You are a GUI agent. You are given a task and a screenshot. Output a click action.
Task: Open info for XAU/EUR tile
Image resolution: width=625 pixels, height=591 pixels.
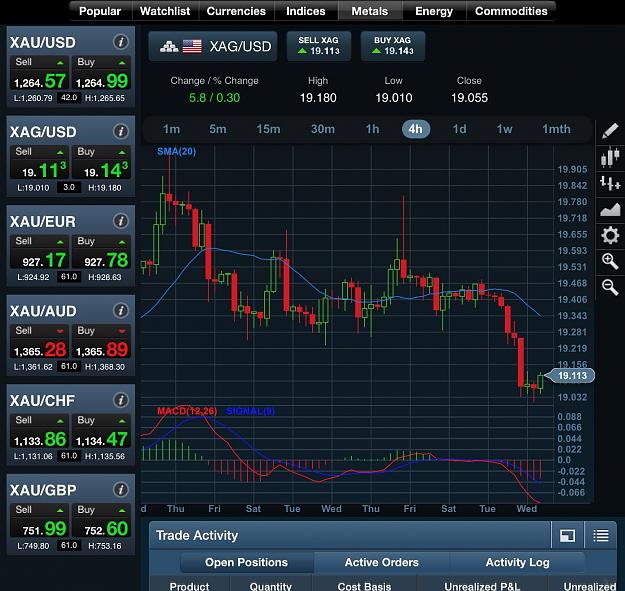[120, 221]
